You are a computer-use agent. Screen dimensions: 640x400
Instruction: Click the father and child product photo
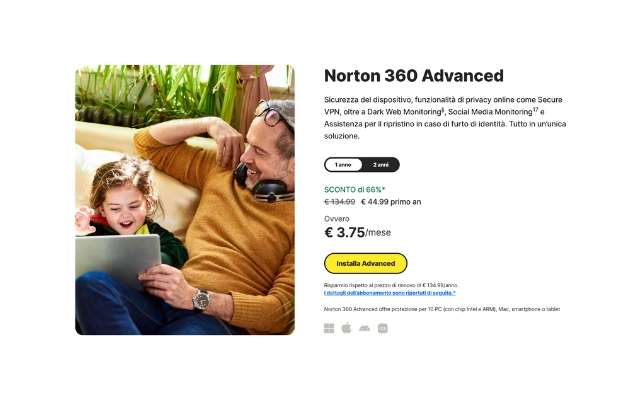185,200
